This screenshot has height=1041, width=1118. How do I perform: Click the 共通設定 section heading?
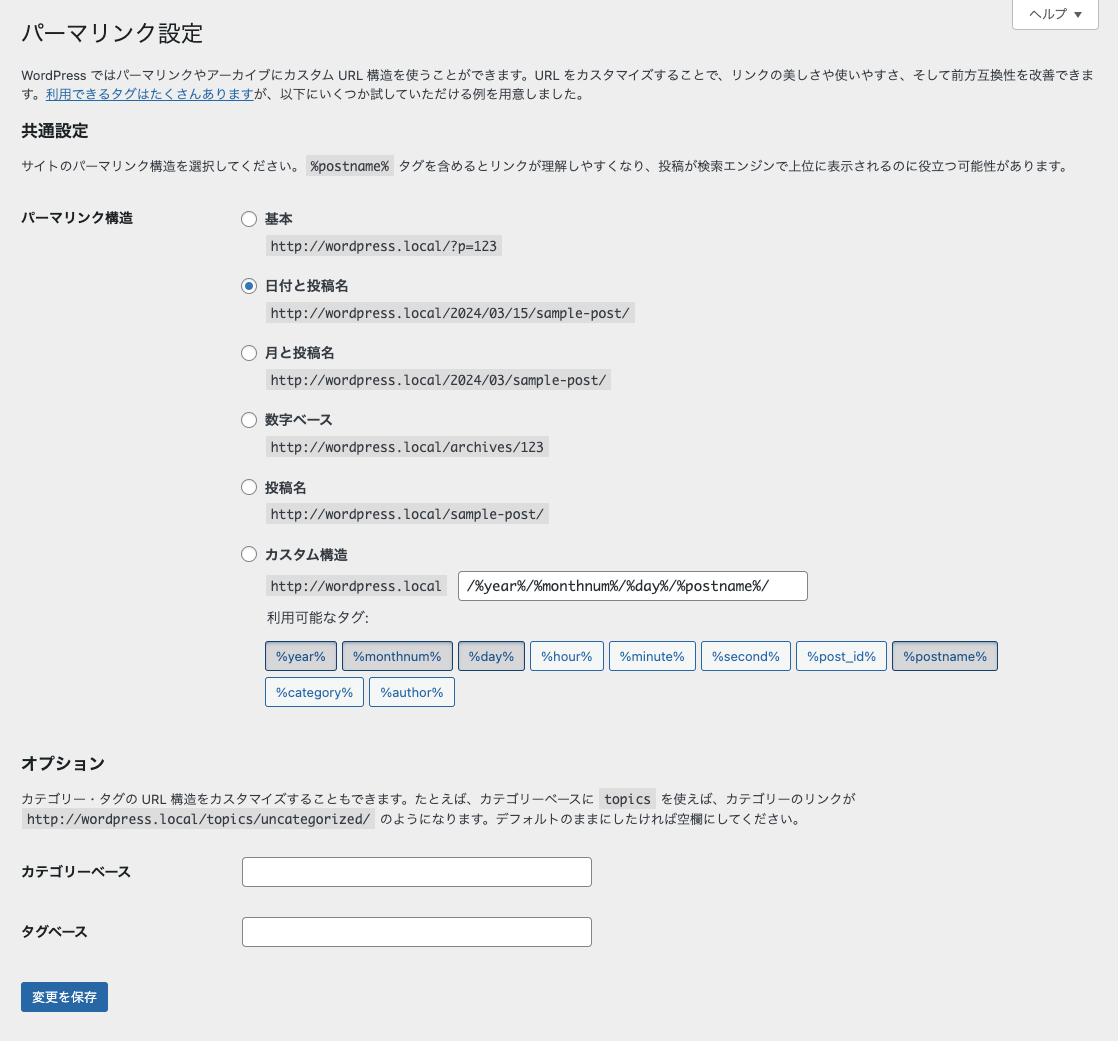pos(54,131)
